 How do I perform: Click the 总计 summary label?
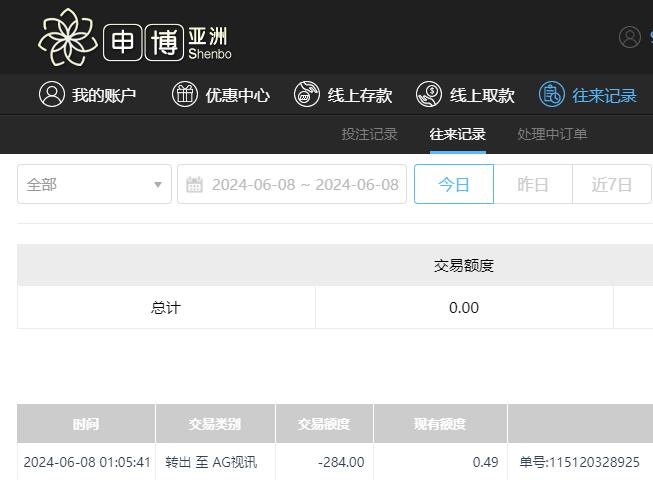click(x=166, y=308)
